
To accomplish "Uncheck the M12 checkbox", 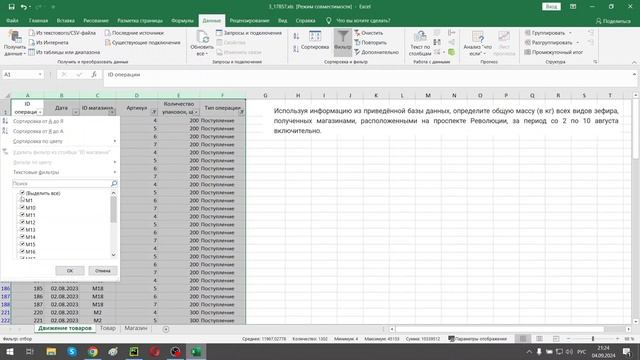I will [x=22, y=222].
